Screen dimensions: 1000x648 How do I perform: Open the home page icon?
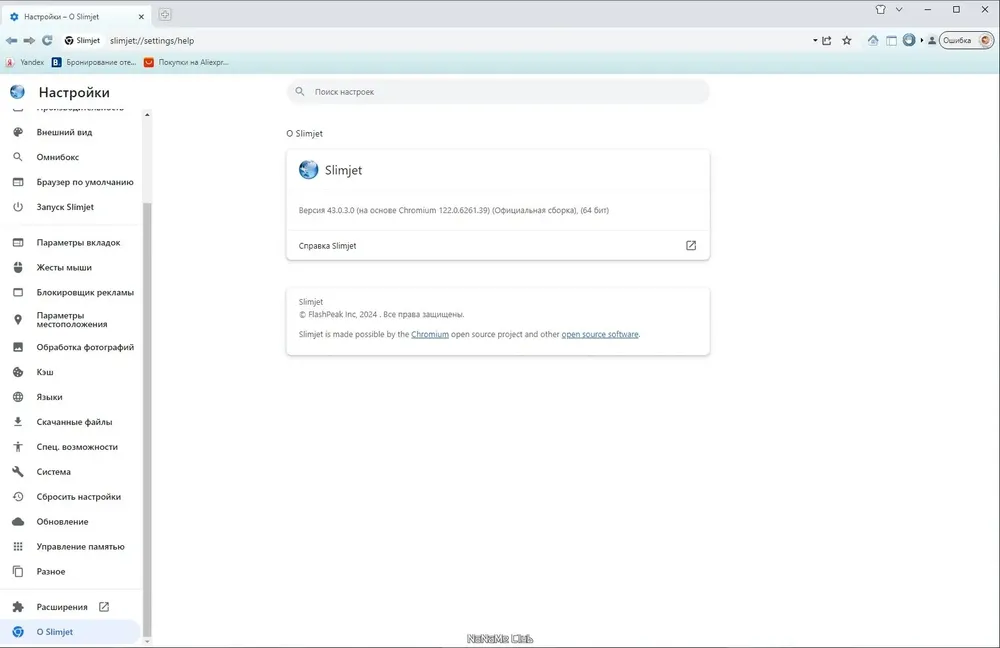pyautogui.click(x=873, y=40)
